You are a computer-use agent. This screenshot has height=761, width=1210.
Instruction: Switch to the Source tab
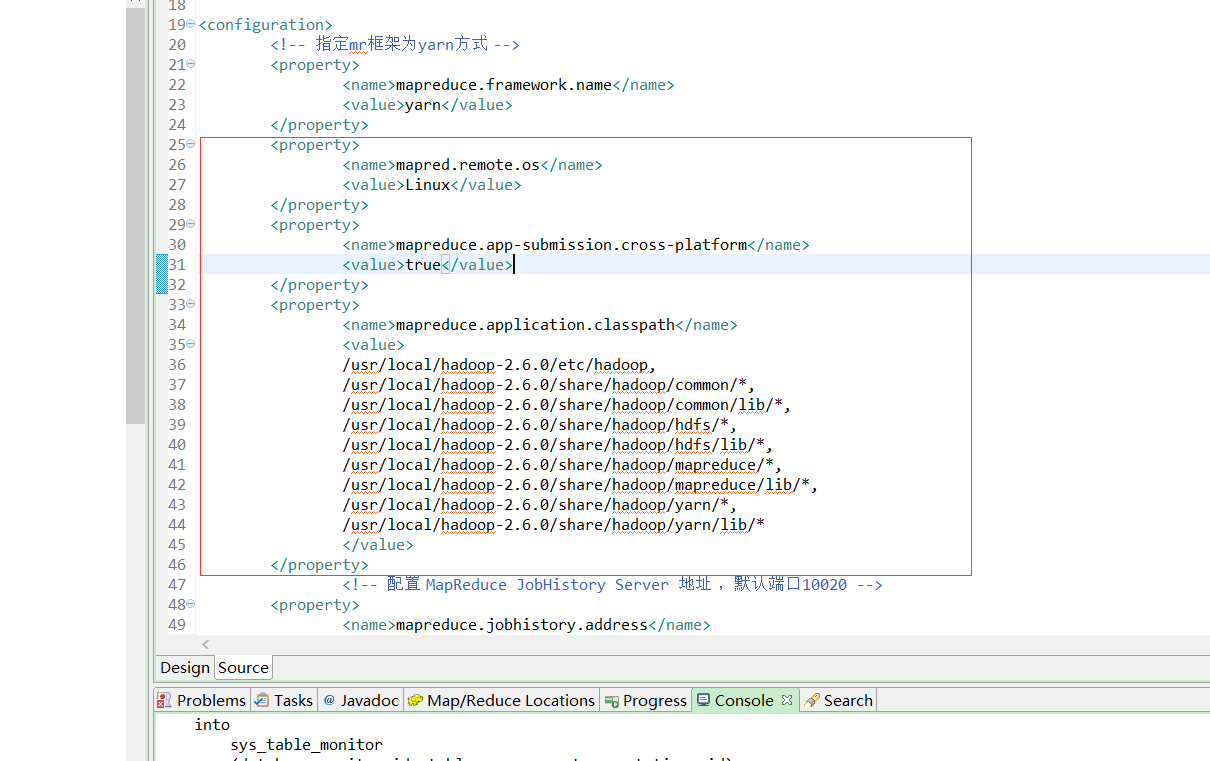pos(243,667)
